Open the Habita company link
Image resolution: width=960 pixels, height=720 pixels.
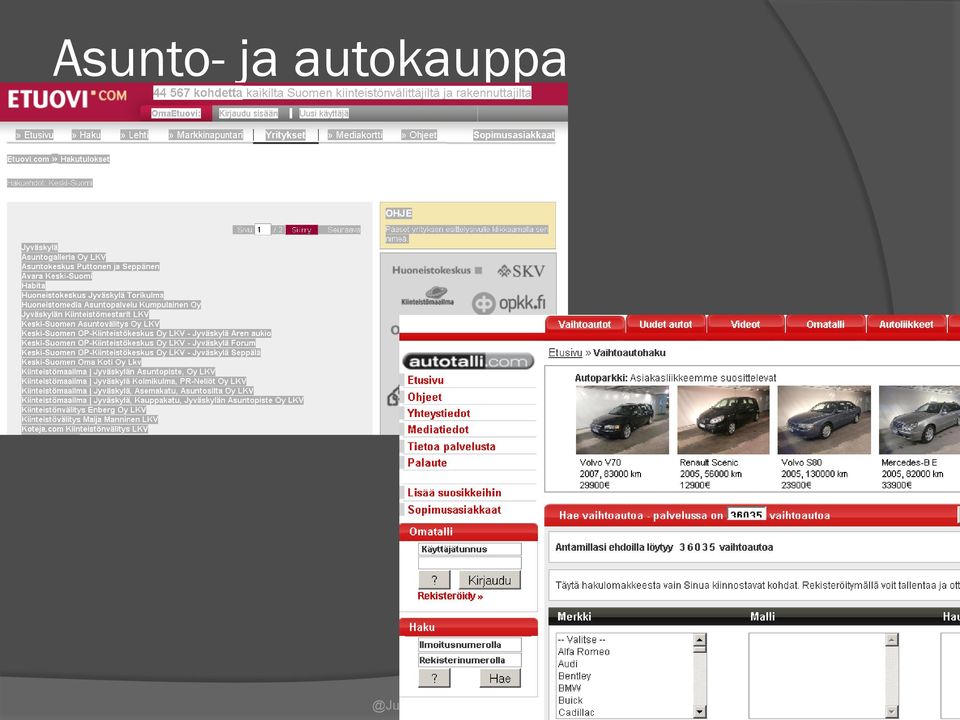(x=34, y=286)
